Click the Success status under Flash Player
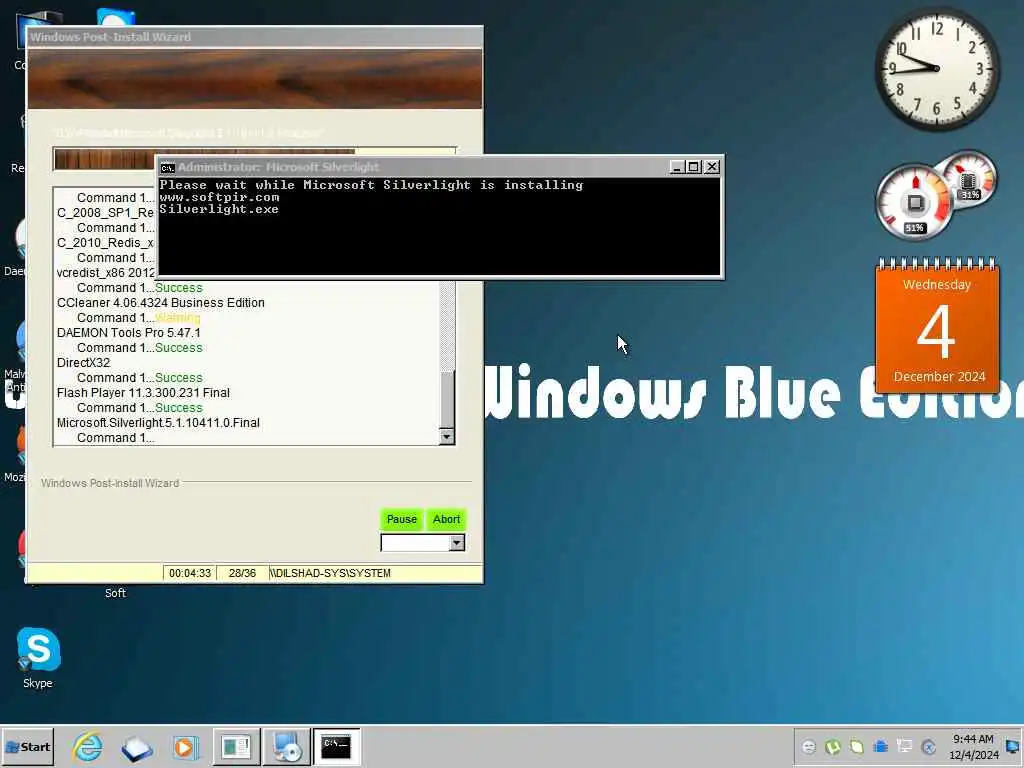 click(x=179, y=408)
